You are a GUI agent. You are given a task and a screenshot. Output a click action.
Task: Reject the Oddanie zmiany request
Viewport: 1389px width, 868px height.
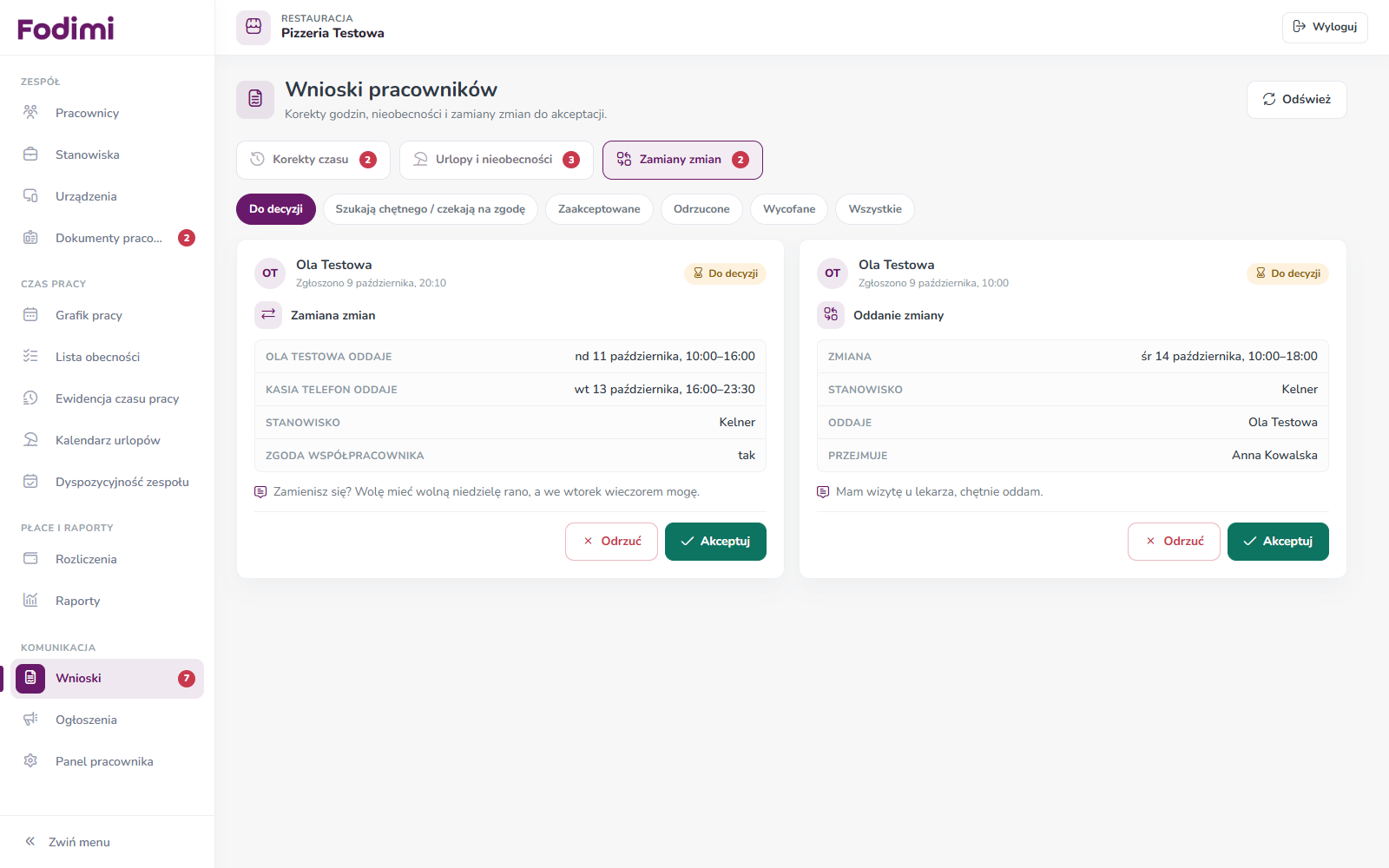point(1174,542)
